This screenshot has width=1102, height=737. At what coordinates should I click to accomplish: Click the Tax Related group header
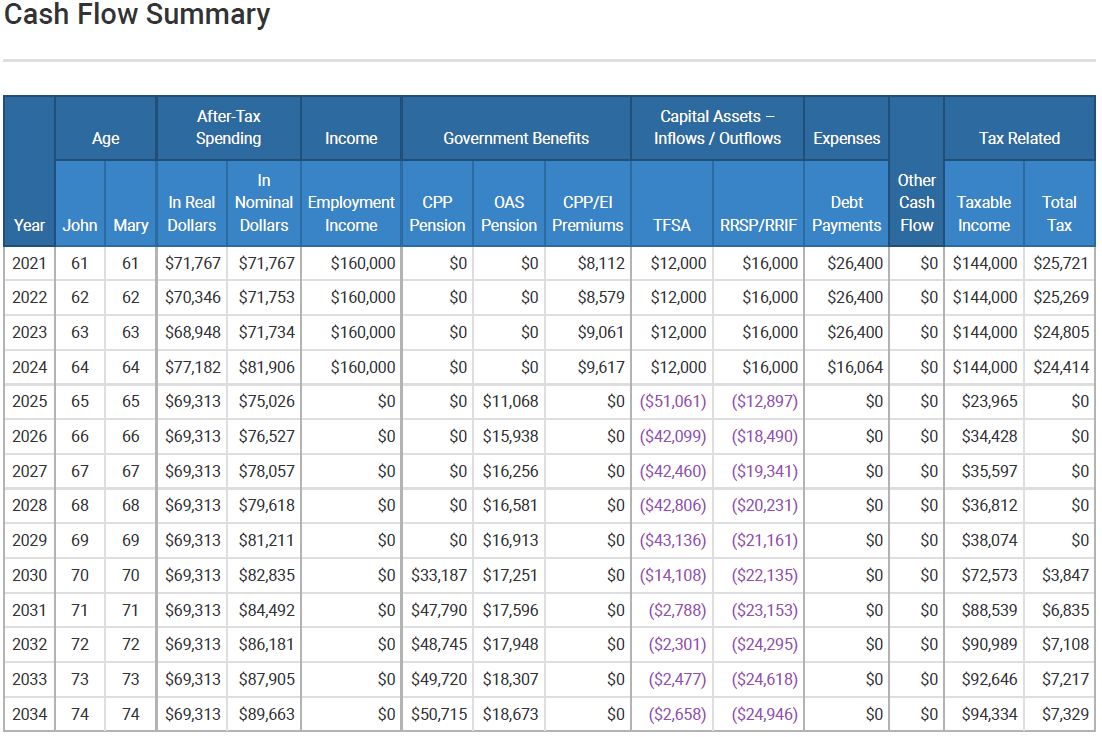1019,139
